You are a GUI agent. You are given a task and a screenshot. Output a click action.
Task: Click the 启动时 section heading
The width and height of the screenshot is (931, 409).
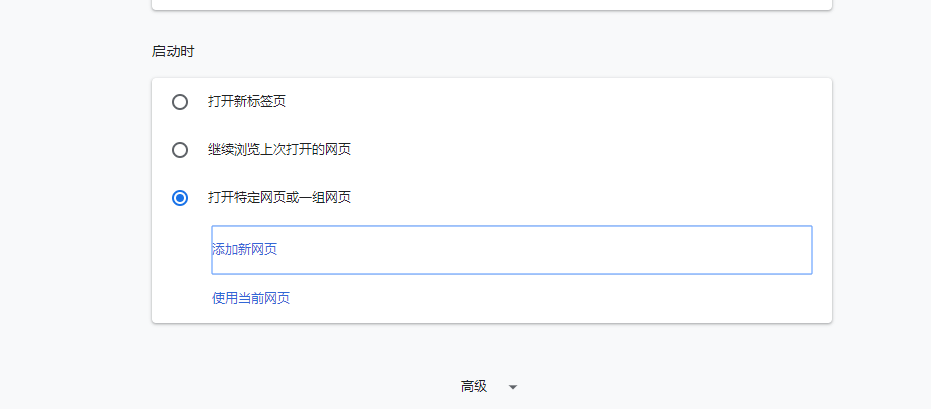pyautogui.click(x=173, y=51)
